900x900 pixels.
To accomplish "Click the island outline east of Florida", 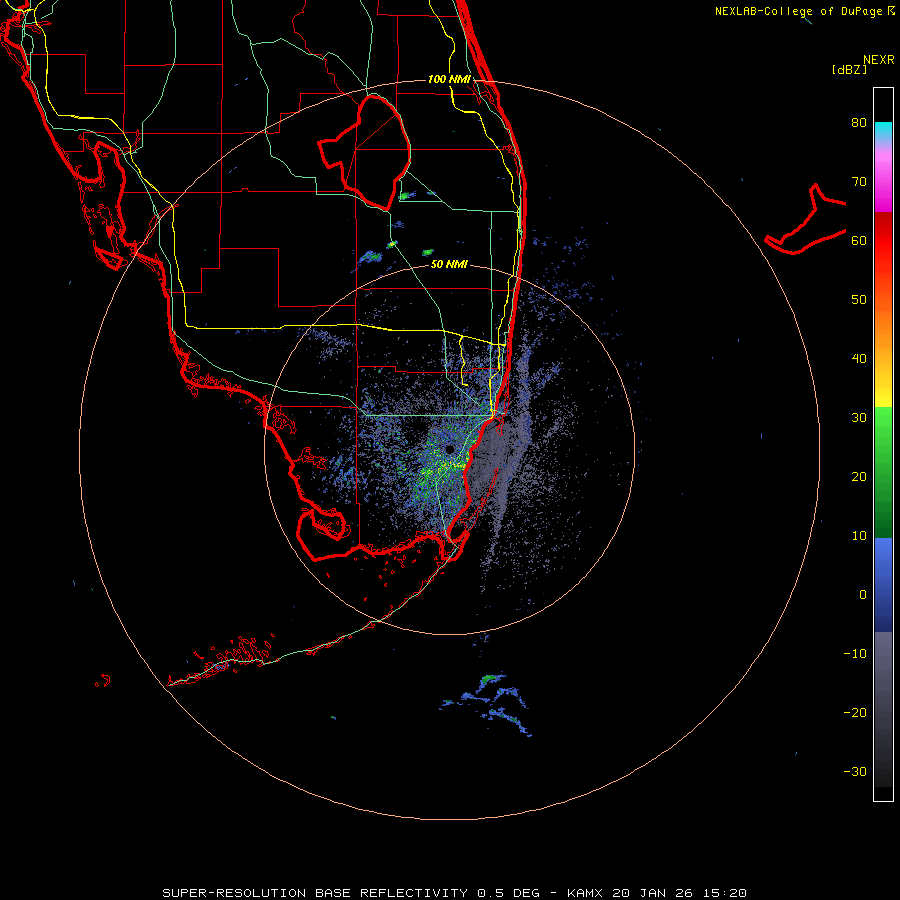I will click(x=806, y=219).
